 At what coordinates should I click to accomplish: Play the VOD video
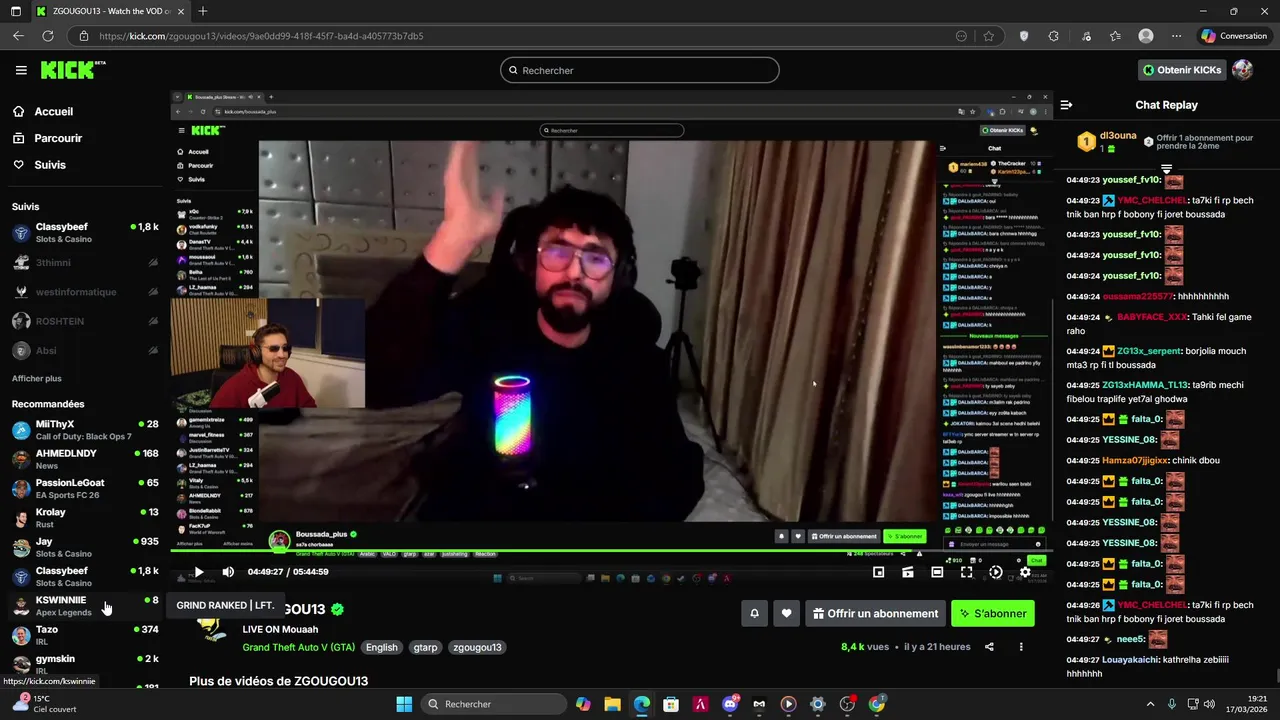click(198, 572)
